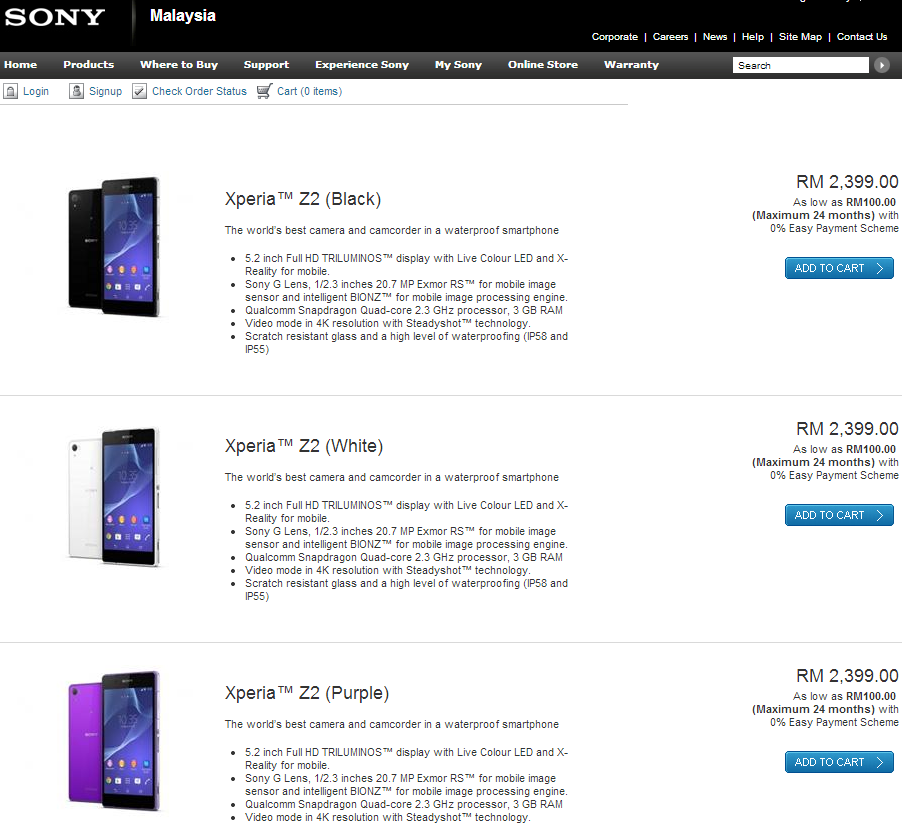Open the Xperia Z2 Black phone image
This screenshot has height=825, width=902.
click(114, 247)
